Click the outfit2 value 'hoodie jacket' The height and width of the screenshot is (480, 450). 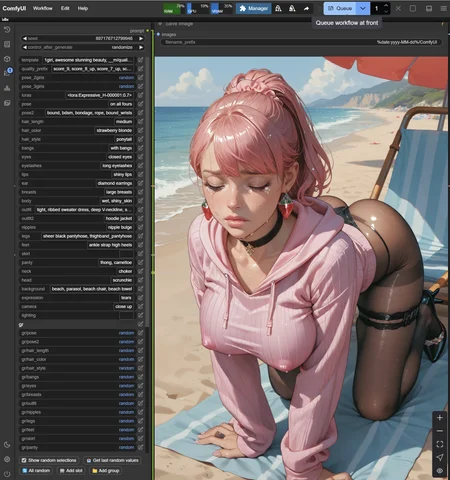[119, 219]
